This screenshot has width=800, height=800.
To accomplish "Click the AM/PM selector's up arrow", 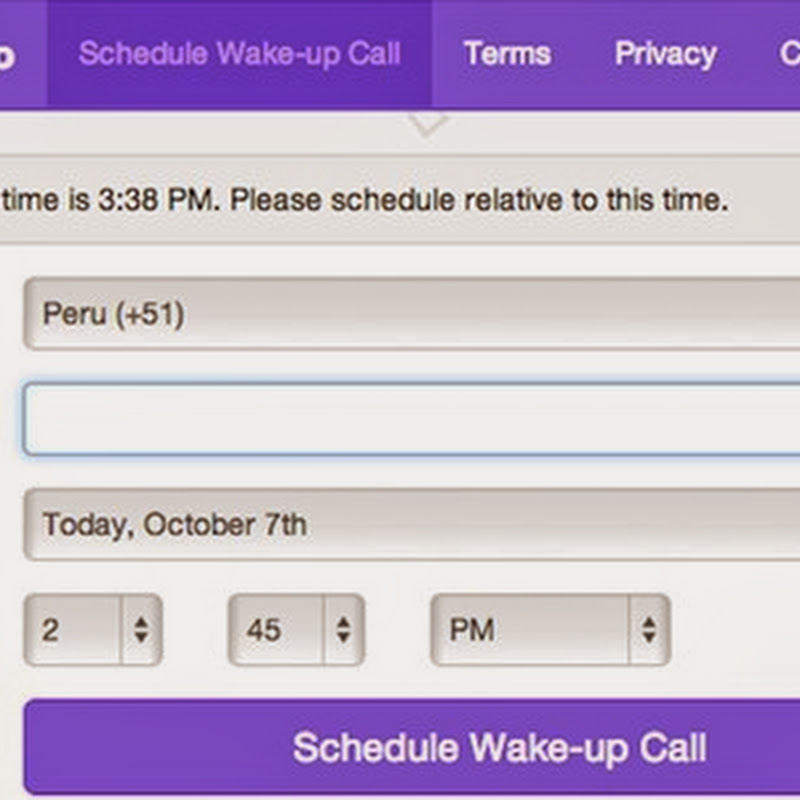I will (x=649, y=622).
